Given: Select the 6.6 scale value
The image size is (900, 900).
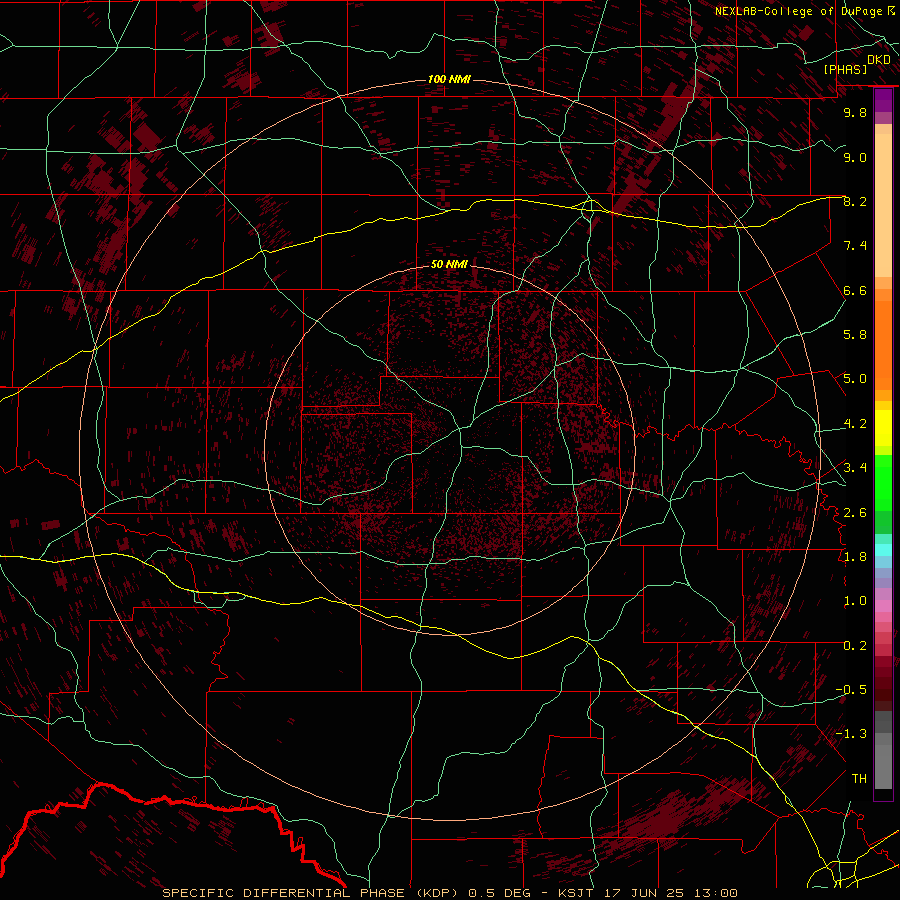Looking at the screenshot, I should point(855,290).
